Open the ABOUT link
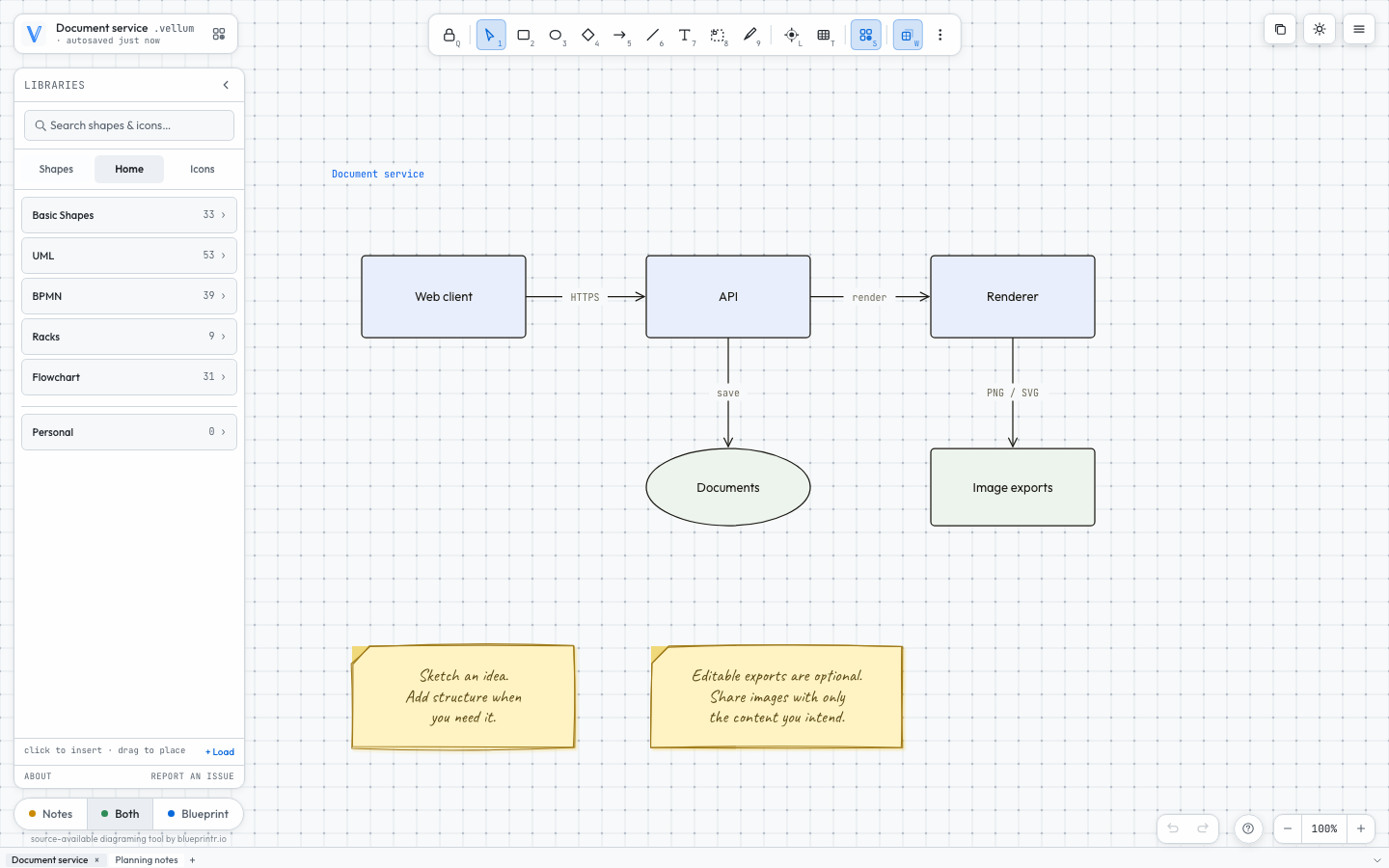 (38, 776)
